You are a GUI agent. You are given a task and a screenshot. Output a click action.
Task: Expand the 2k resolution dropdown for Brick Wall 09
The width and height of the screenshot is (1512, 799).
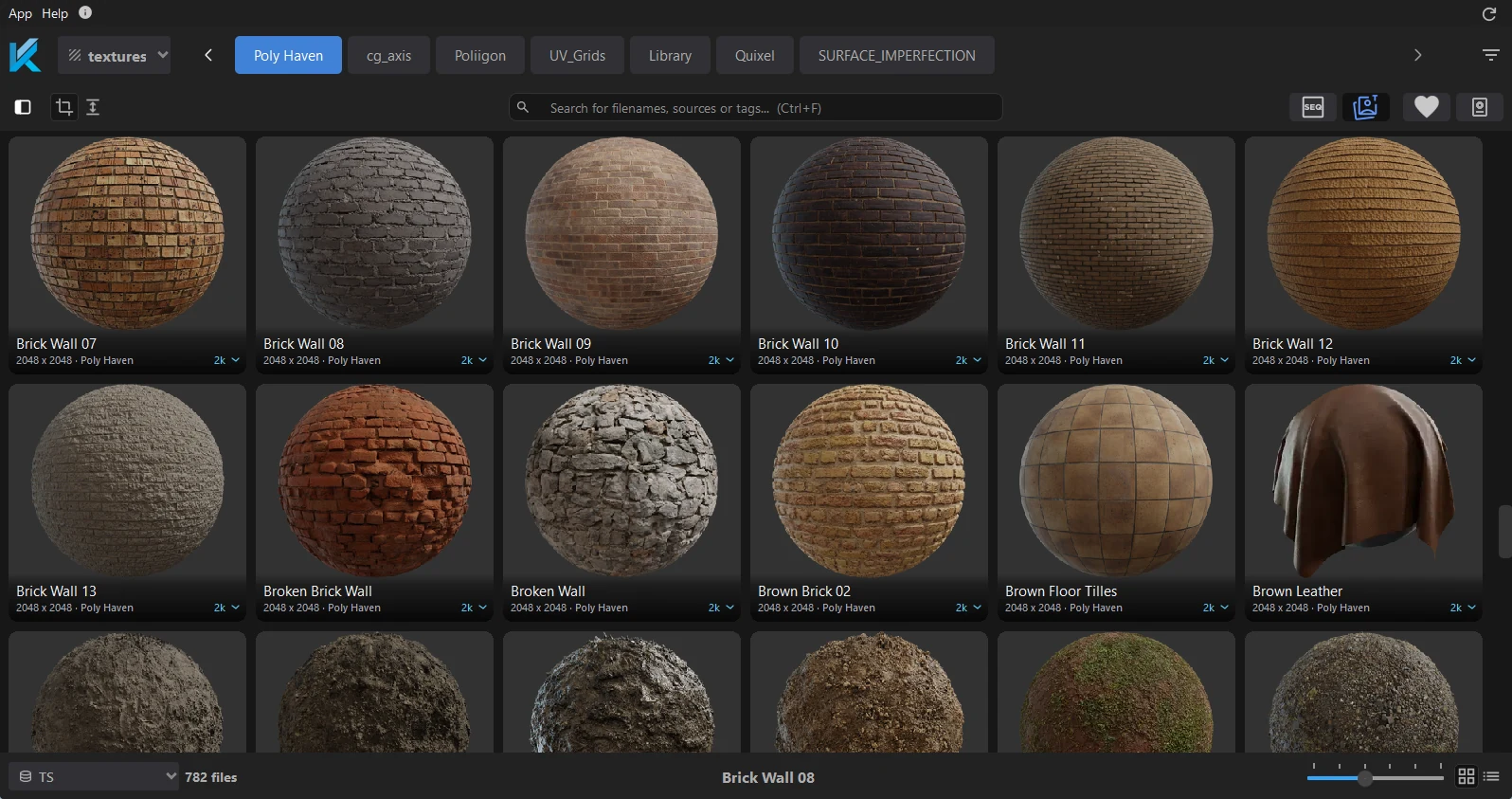(721, 360)
